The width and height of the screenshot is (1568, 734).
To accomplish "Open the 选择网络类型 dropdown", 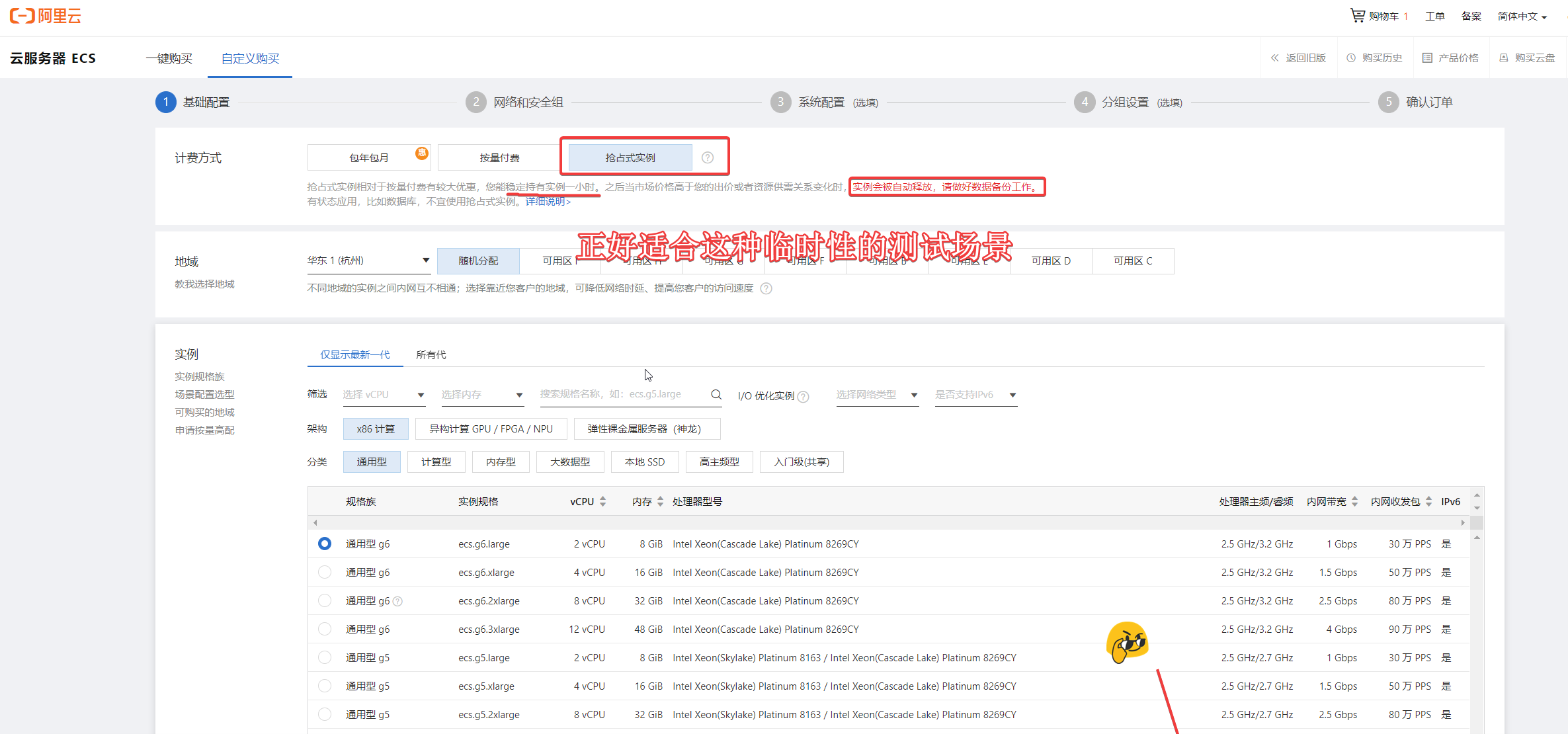I will coord(878,395).
